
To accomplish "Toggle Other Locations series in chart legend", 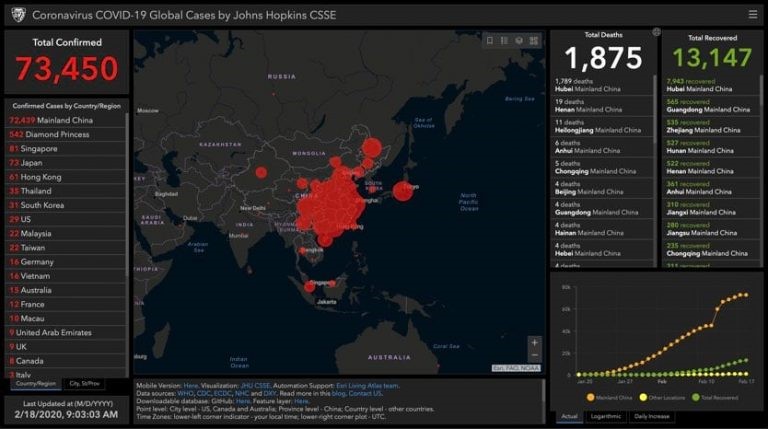I will coord(662,398).
